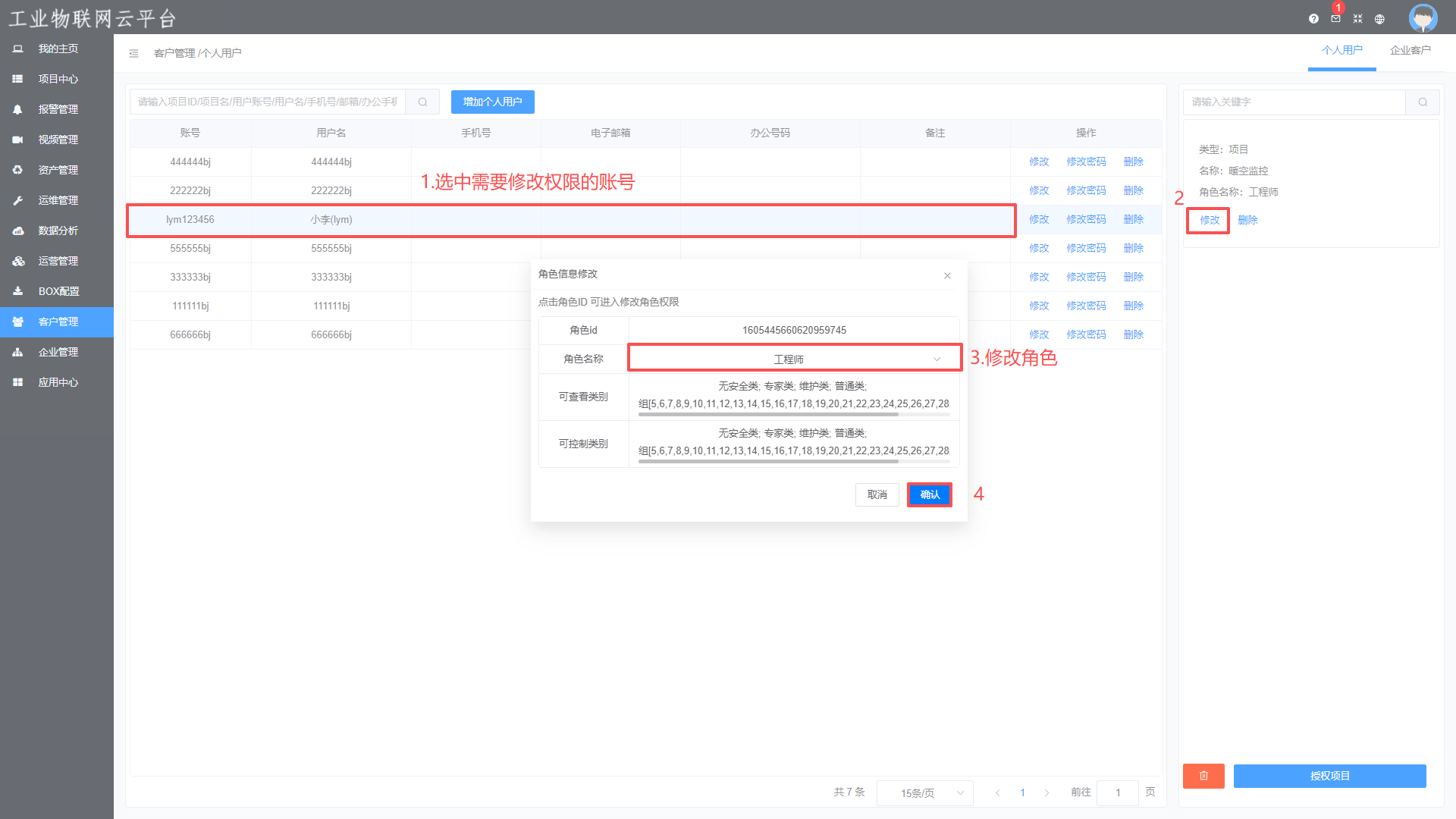The height and width of the screenshot is (819, 1456).
Task: Click the 确认 button in the dialog
Action: click(929, 494)
